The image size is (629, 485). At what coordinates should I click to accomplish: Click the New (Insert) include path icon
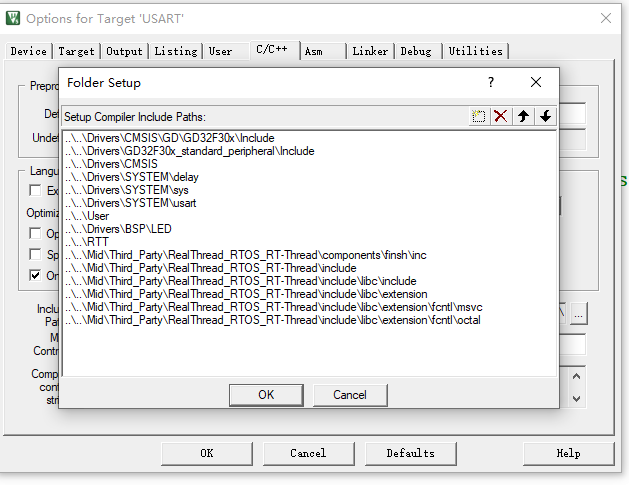(x=479, y=116)
